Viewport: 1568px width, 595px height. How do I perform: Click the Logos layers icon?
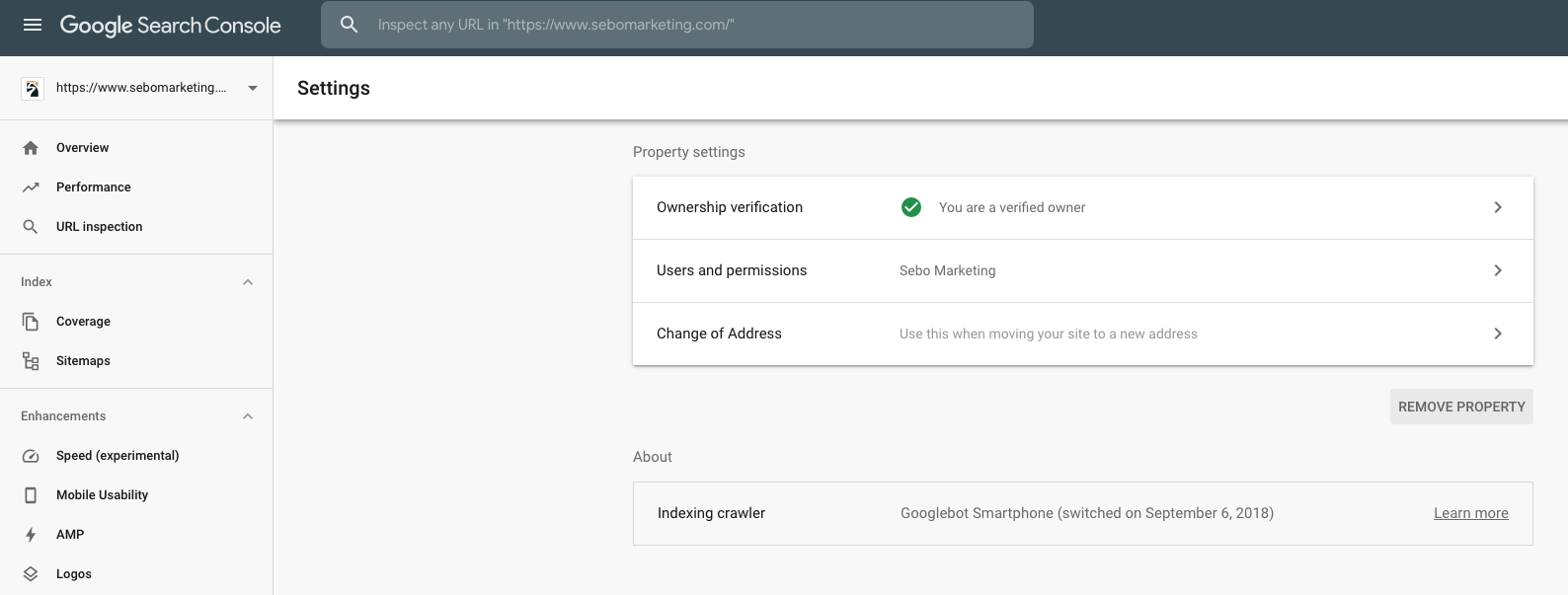(x=31, y=574)
